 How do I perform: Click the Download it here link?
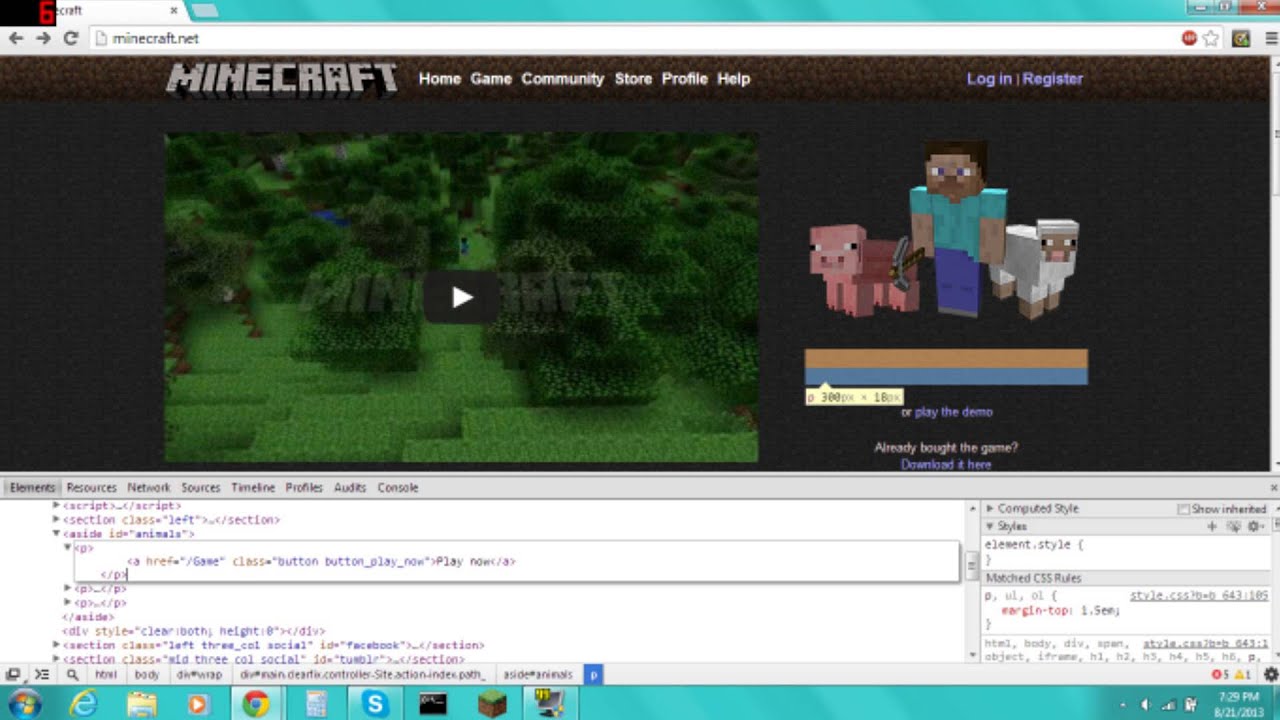[x=946, y=464]
